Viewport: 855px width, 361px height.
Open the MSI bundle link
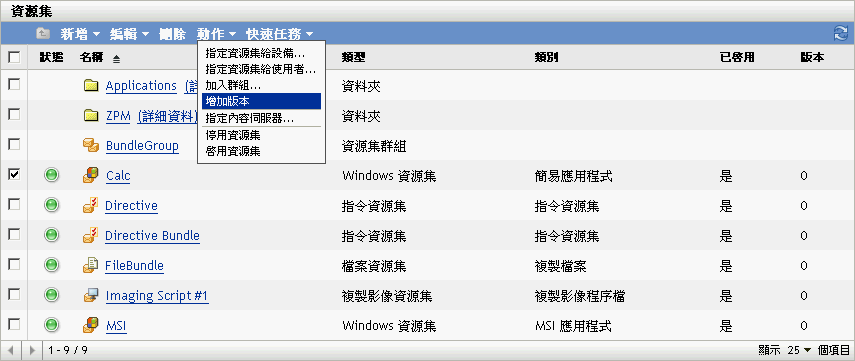(x=116, y=326)
